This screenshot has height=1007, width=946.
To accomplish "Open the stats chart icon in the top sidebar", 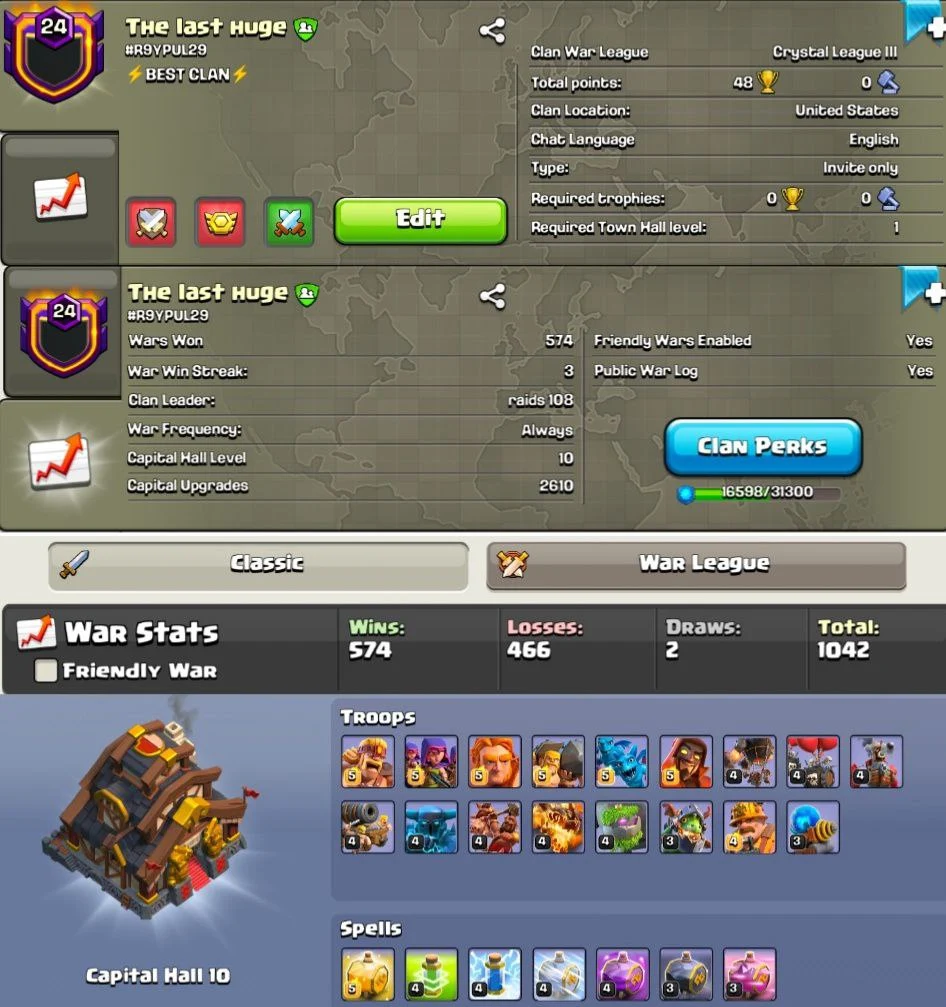I will [x=60, y=196].
